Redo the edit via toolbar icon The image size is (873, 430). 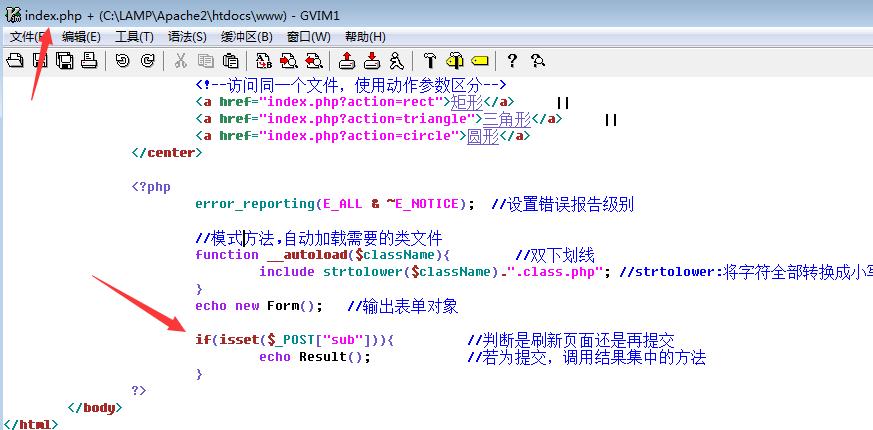pos(148,60)
